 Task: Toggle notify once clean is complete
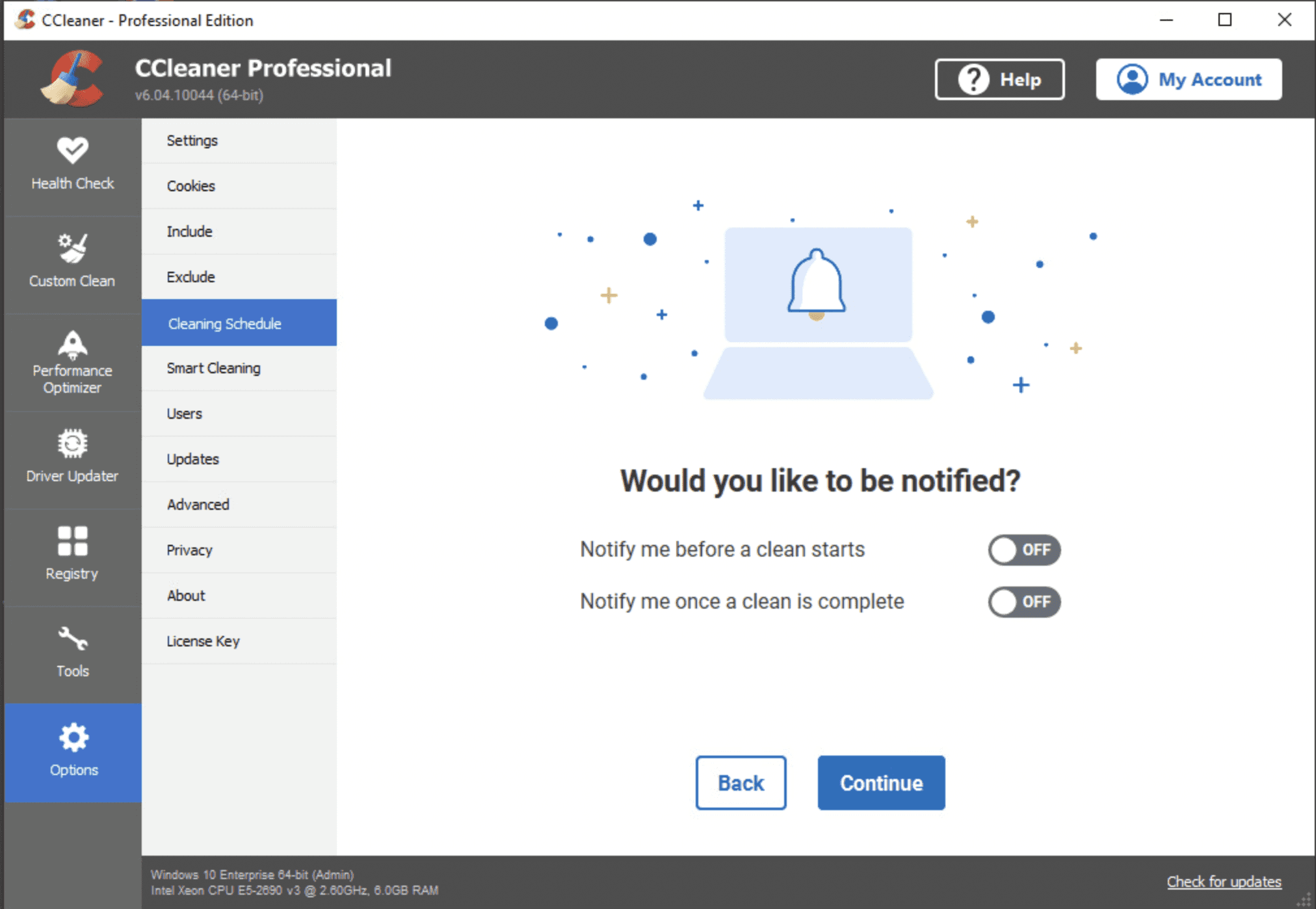click(x=1024, y=602)
